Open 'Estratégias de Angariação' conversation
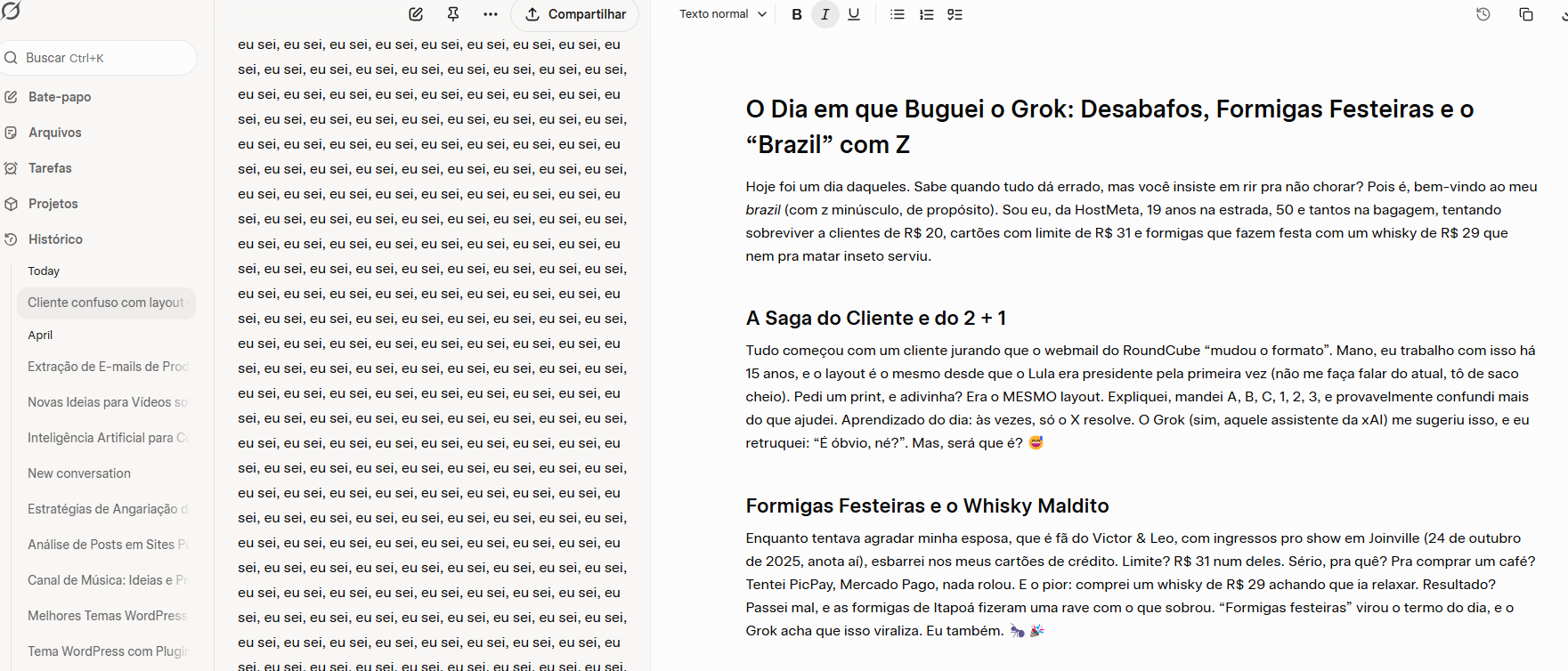Screen dimensions: 1568x671 click(x=108, y=509)
